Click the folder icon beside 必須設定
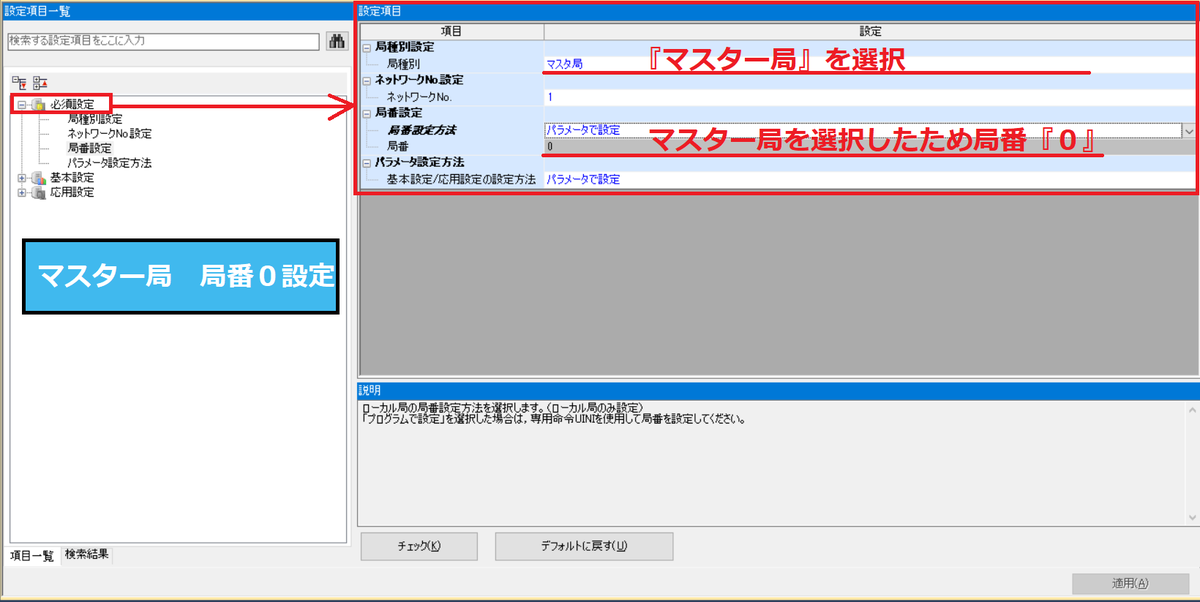The image size is (1200, 602). click(38, 104)
